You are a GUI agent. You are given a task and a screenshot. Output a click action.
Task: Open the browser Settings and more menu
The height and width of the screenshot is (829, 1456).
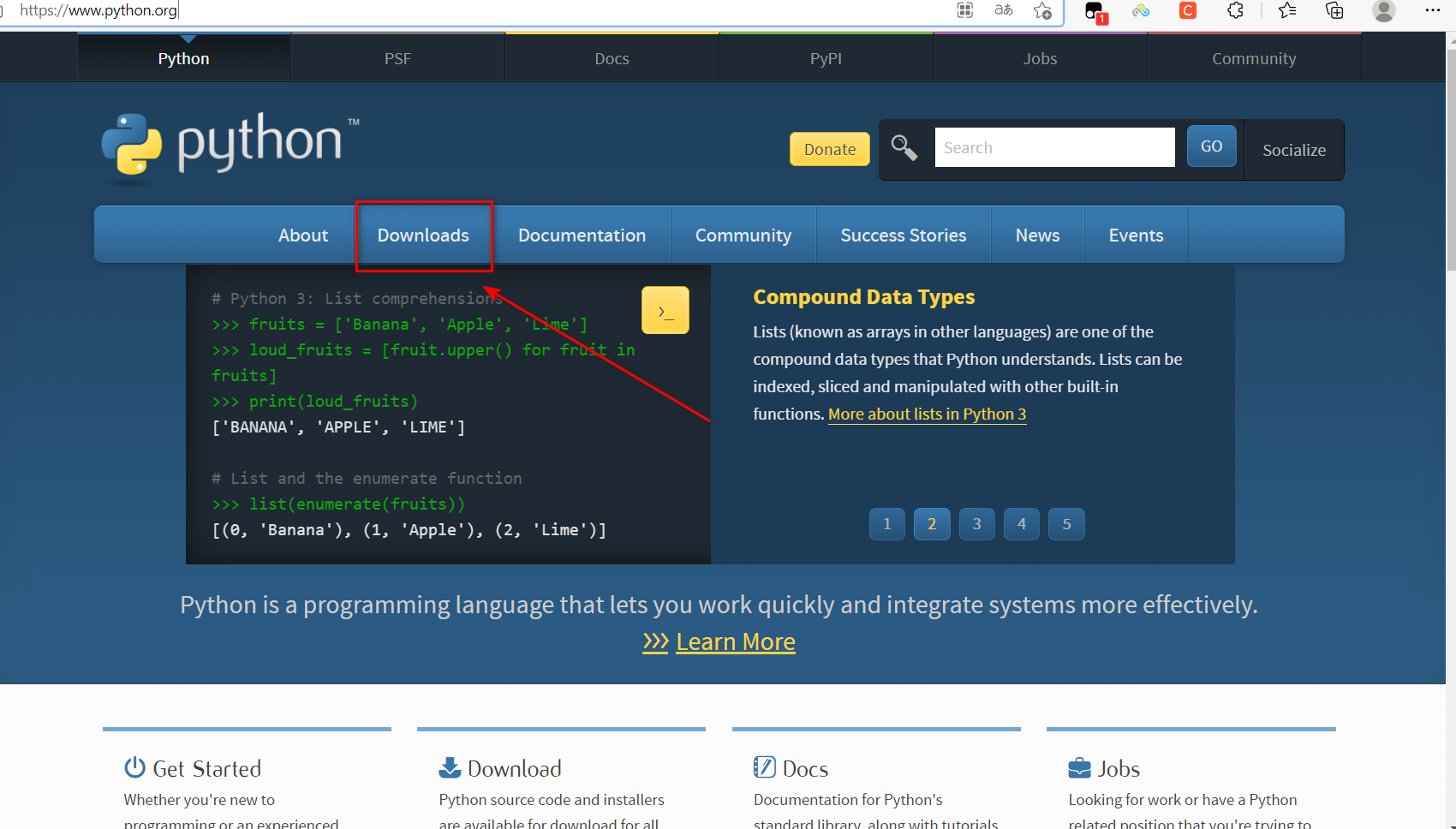(x=1433, y=10)
